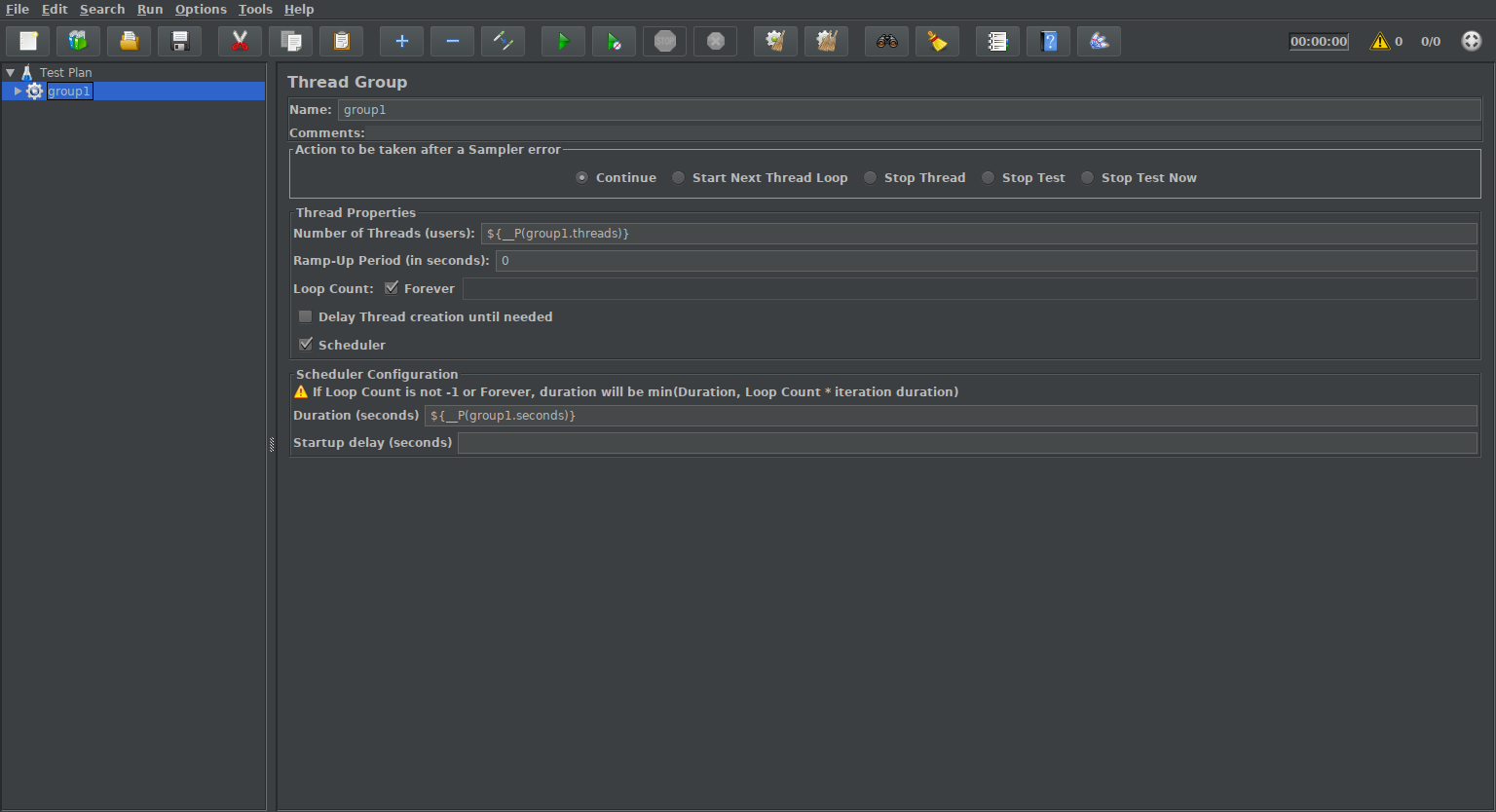Viewport: 1496px width, 812px height.
Task: Click the Save floppy disk icon
Action: (x=180, y=41)
